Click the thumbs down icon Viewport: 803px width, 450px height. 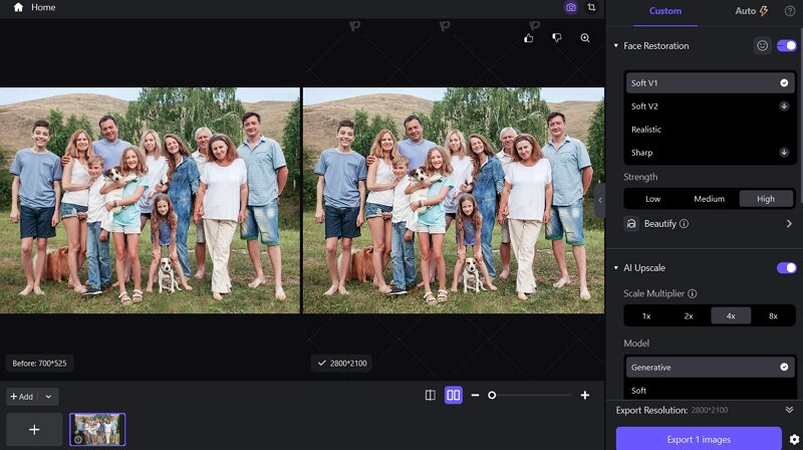(557, 38)
